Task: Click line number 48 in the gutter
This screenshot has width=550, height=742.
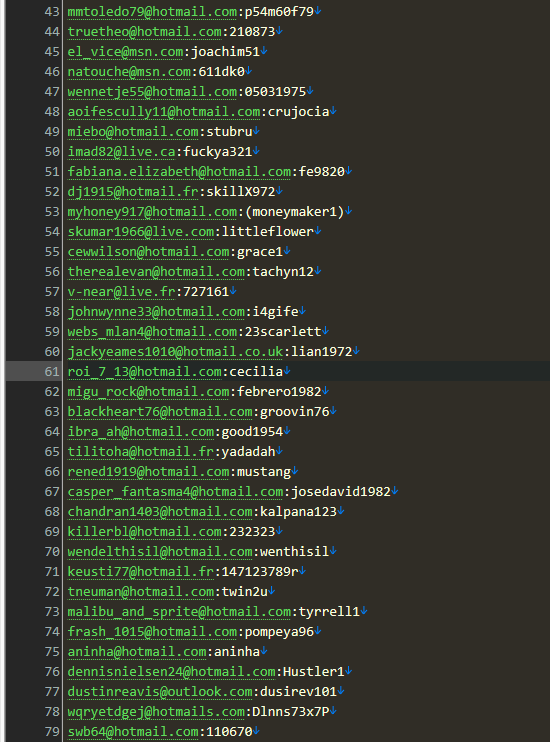Action: pyautogui.click(x=52, y=112)
